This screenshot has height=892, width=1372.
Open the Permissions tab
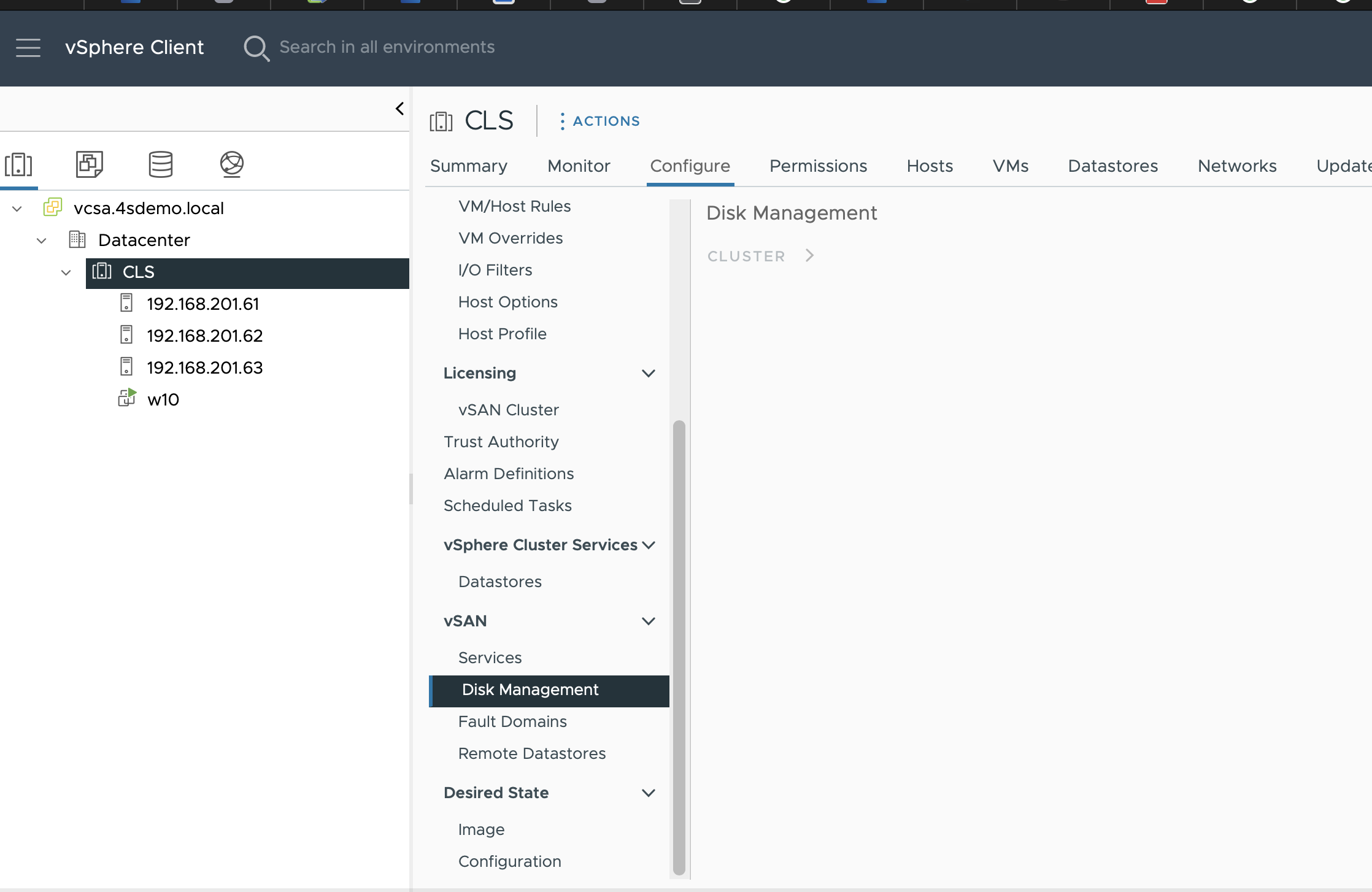click(818, 166)
